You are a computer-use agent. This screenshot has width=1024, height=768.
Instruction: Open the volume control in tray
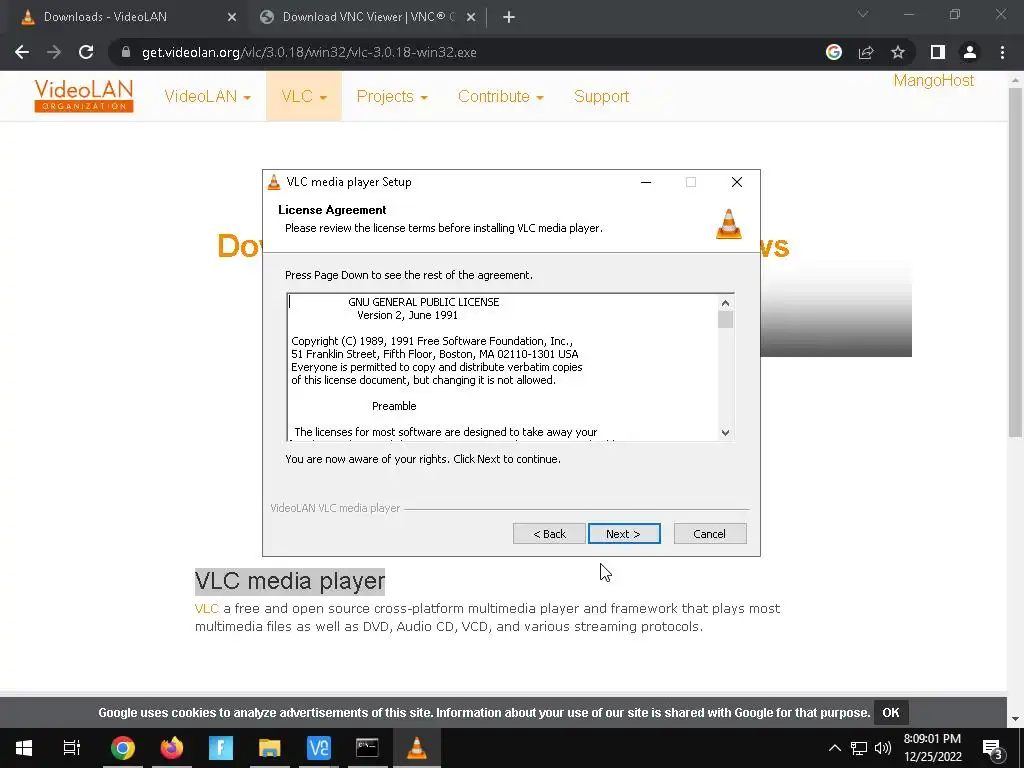coord(883,748)
